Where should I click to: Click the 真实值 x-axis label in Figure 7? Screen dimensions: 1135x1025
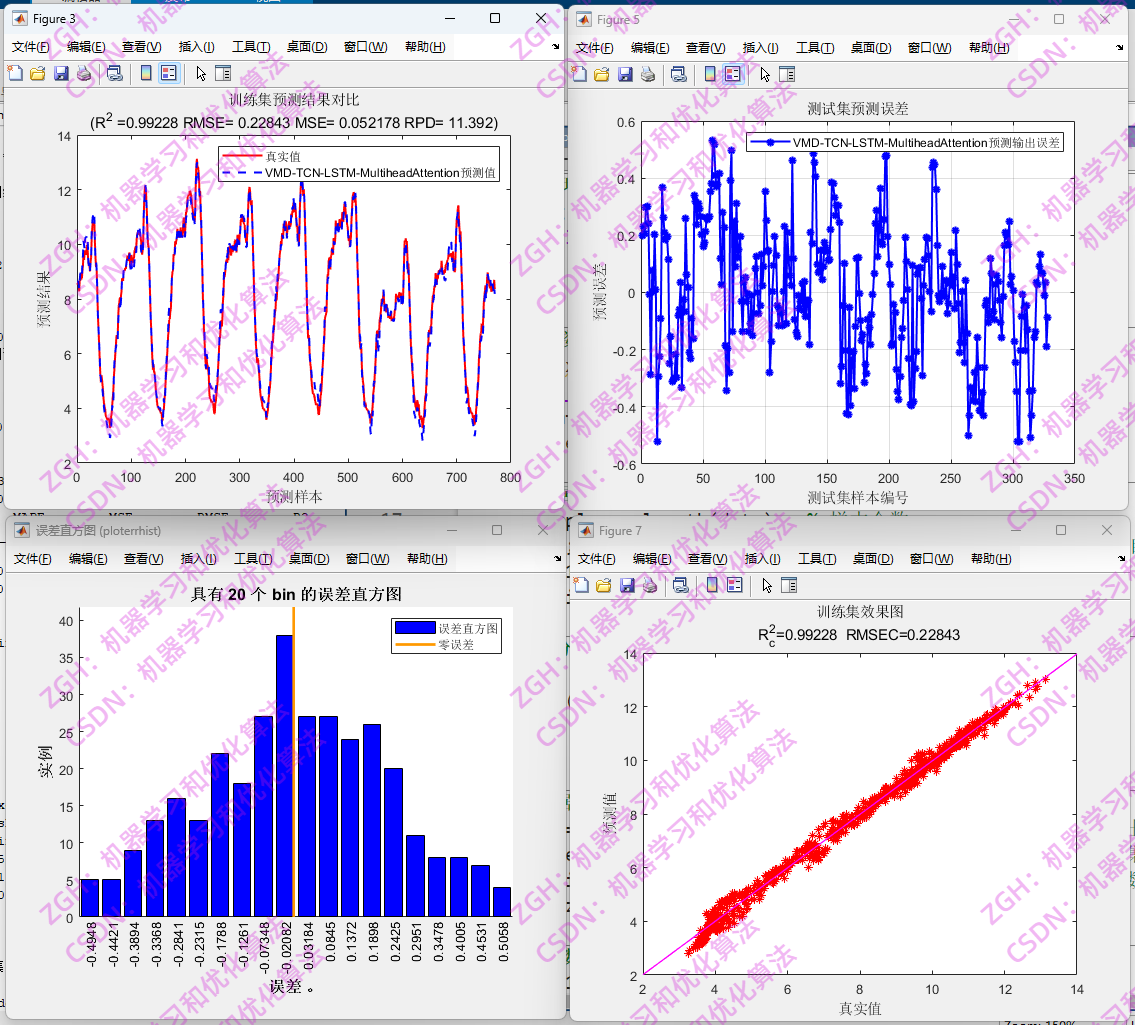pyautogui.click(x=860, y=1008)
